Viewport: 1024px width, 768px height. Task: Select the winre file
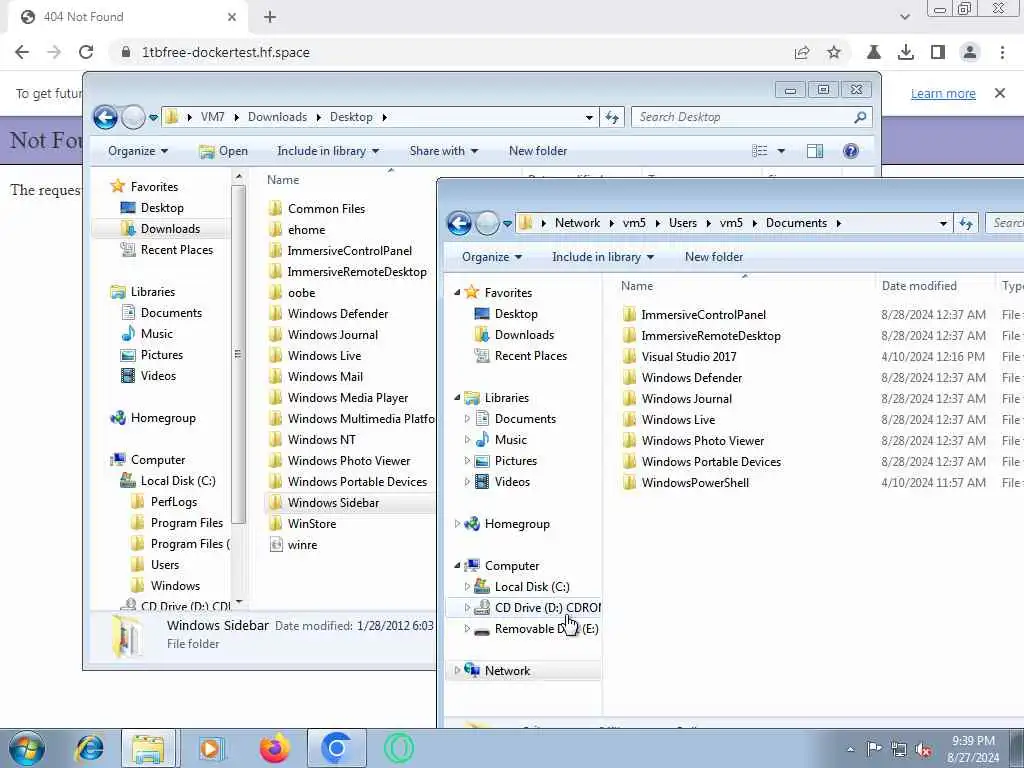click(x=293, y=544)
